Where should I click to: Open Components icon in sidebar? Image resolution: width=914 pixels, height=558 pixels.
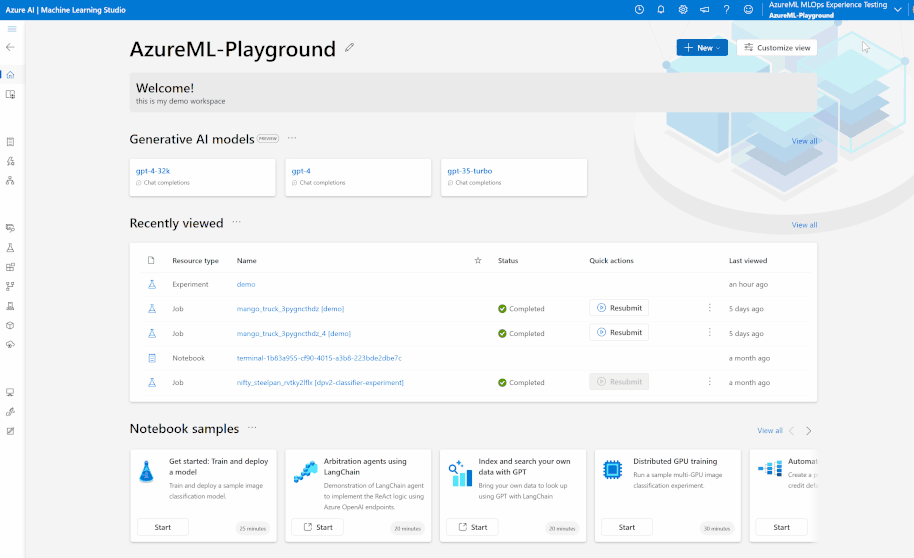point(10,267)
